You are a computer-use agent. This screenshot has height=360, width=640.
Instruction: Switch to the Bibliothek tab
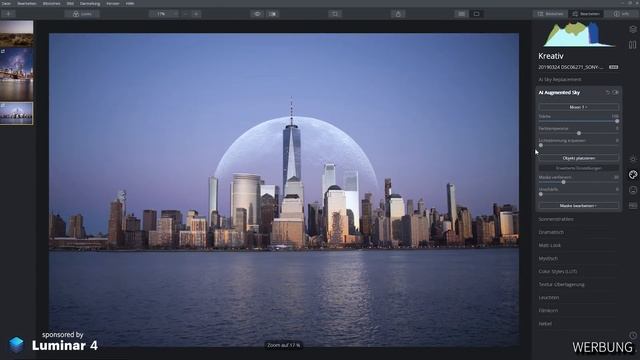pos(550,14)
